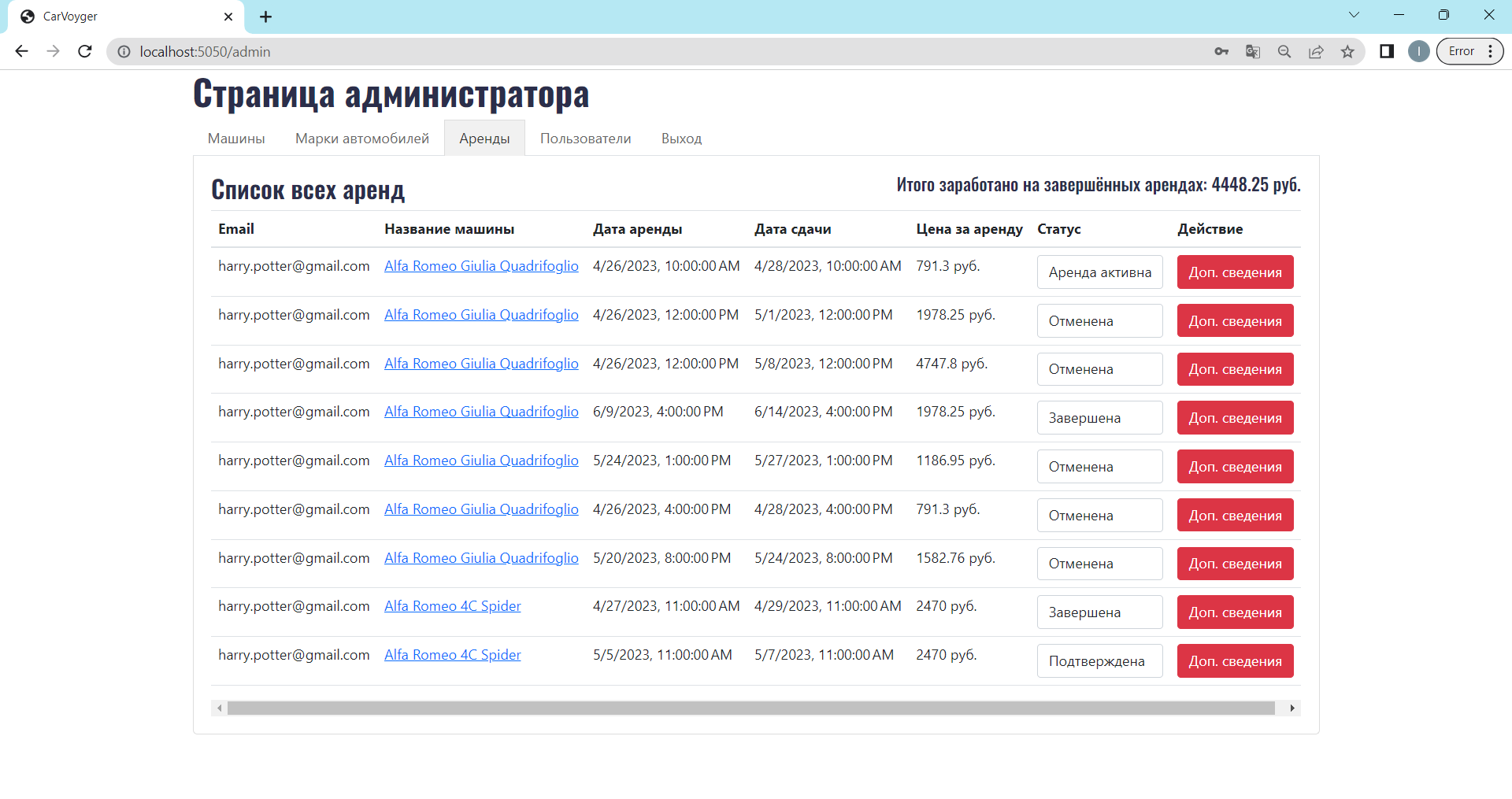This screenshot has height=799, width=1512.
Task: Open the Подтверждена status dropdown
Action: point(1099,661)
